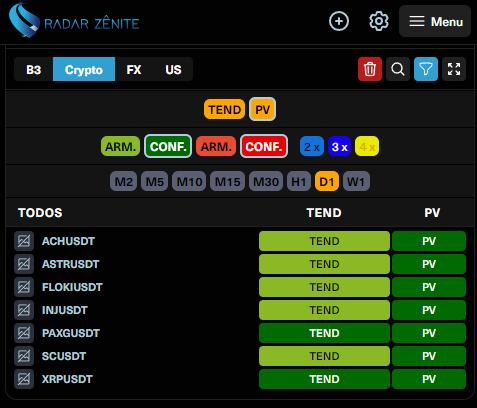This screenshot has height=408, width=477.
Task: Select the W1 timeframe
Action: coord(356,181)
